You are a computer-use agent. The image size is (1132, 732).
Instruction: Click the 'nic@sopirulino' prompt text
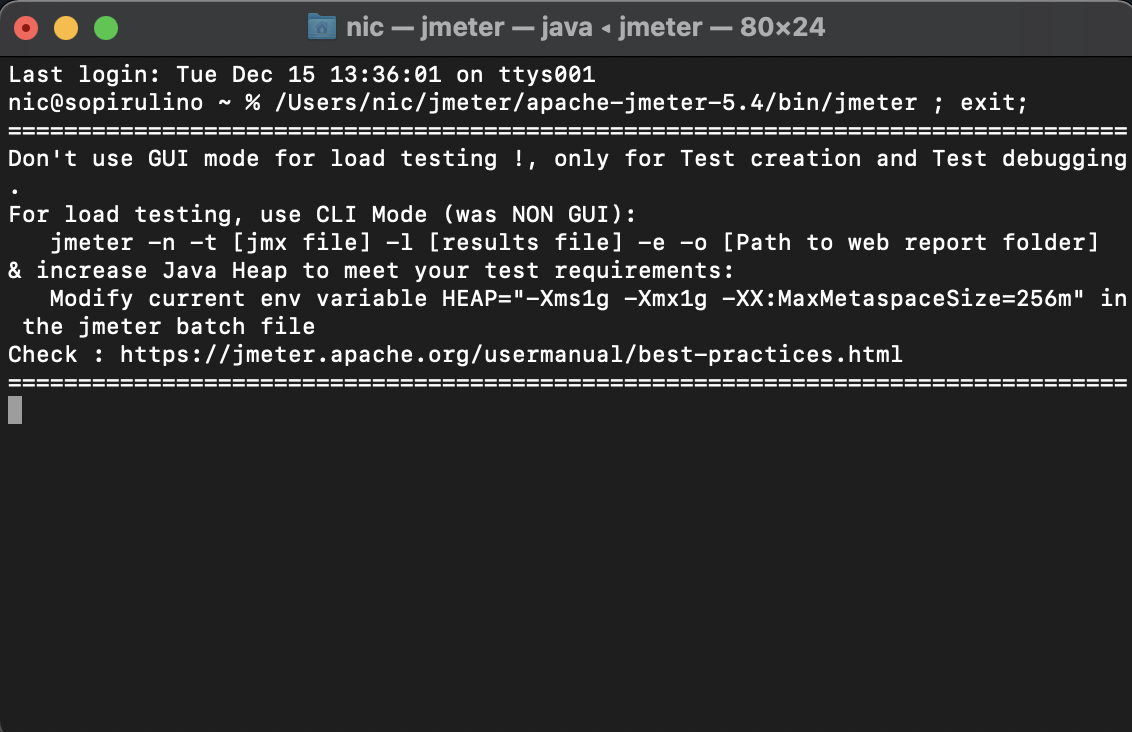(x=105, y=103)
